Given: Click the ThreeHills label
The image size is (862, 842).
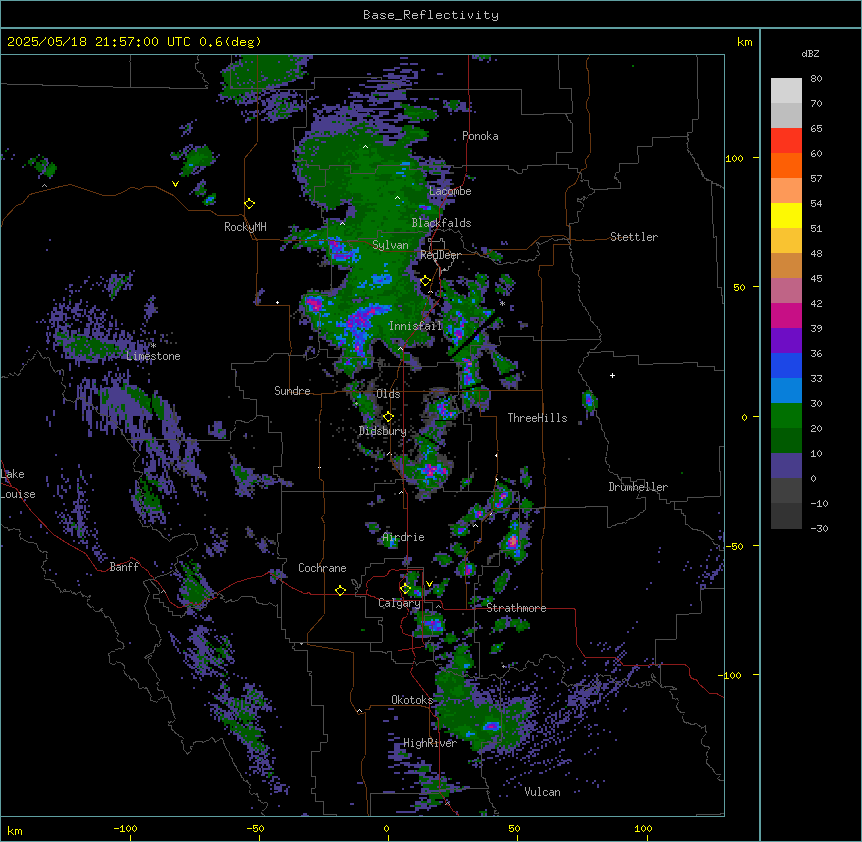Looking at the screenshot, I should click(537, 418).
